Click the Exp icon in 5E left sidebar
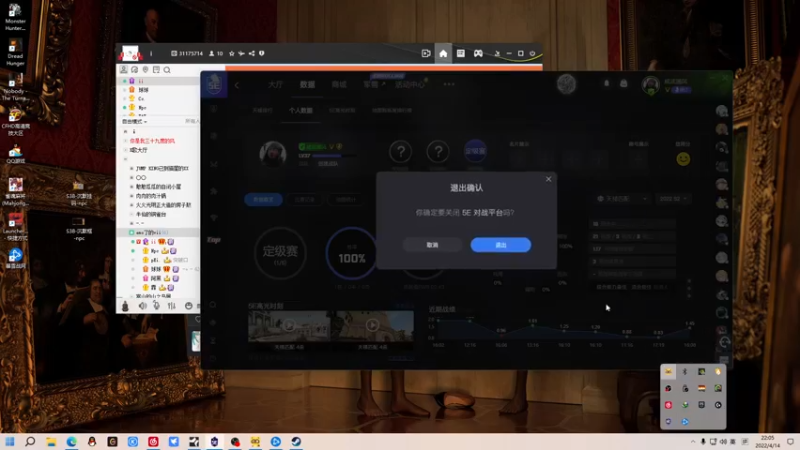The image size is (800, 450). [214, 240]
